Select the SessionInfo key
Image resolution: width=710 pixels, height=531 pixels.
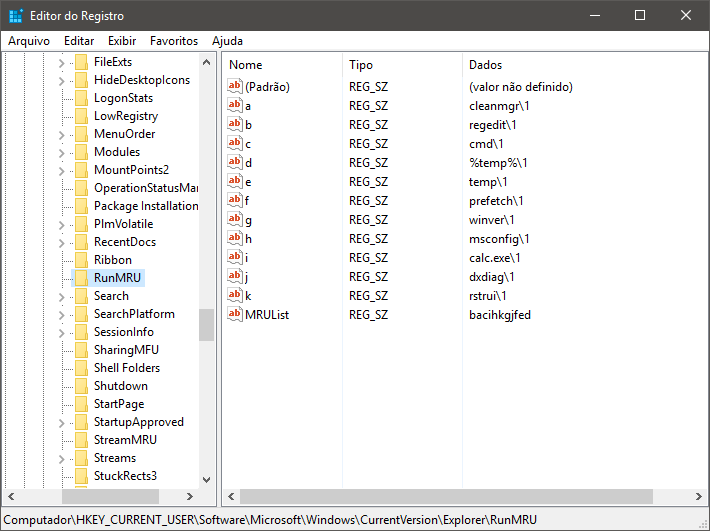124,332
